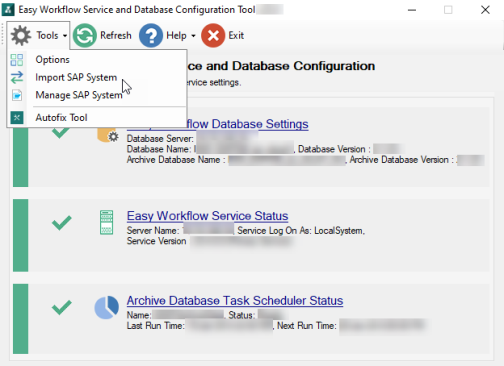Close the configuration tool window
Screen dimensions: 504x366
point(485,10)
